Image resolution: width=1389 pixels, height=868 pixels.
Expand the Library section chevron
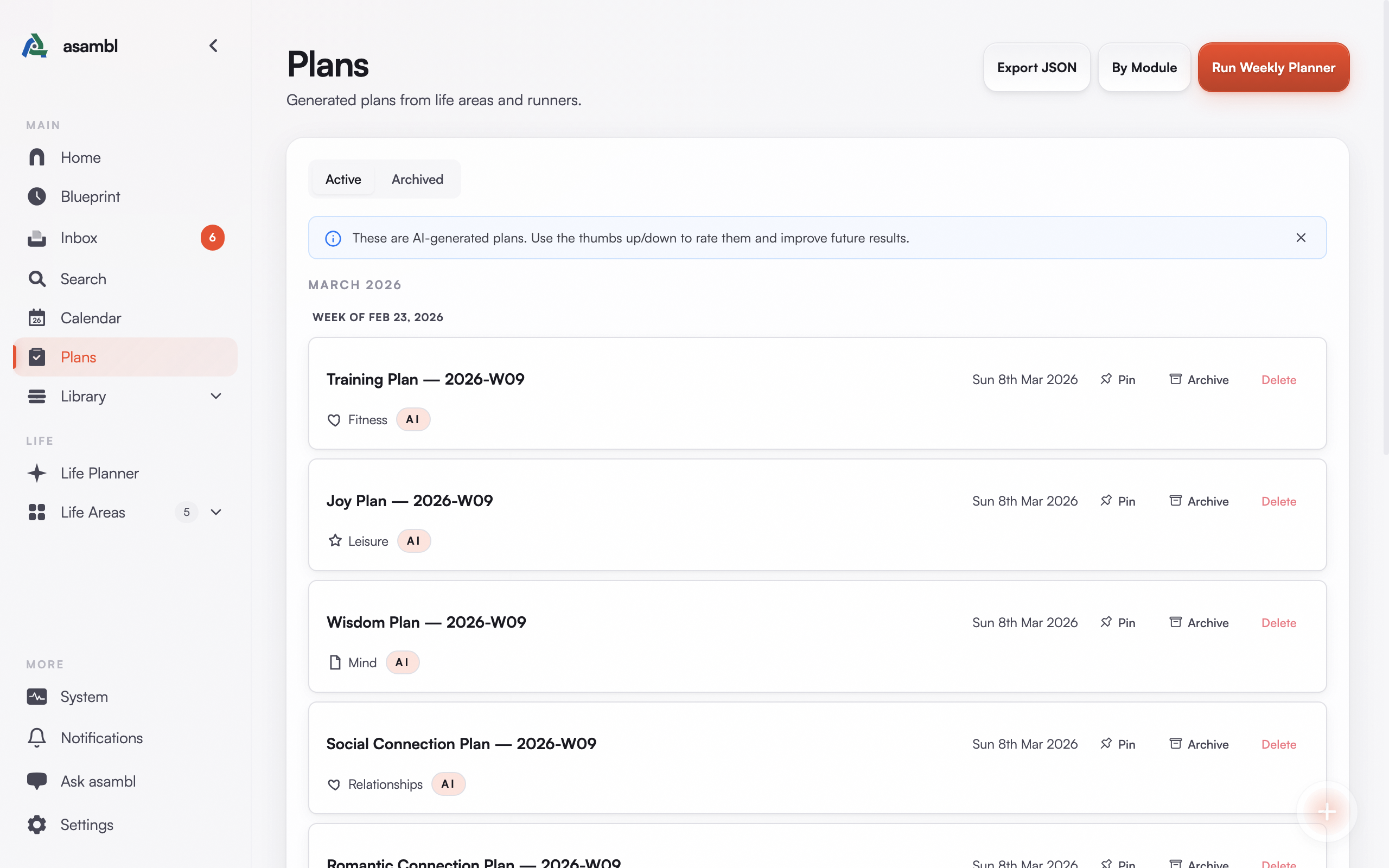[216, 396]
